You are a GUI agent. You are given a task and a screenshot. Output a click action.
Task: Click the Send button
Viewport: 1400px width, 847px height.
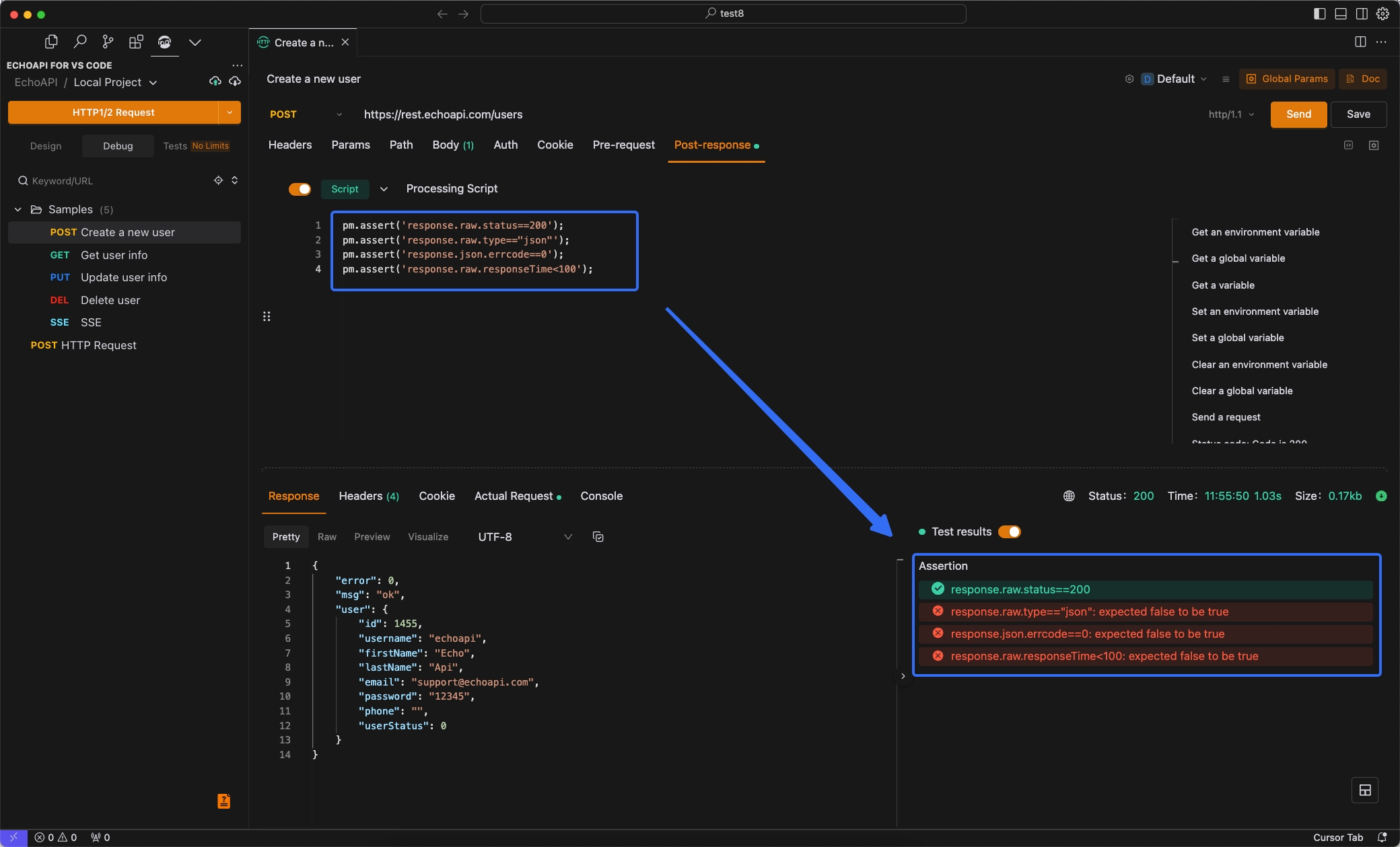click(x=1298, y=114)
